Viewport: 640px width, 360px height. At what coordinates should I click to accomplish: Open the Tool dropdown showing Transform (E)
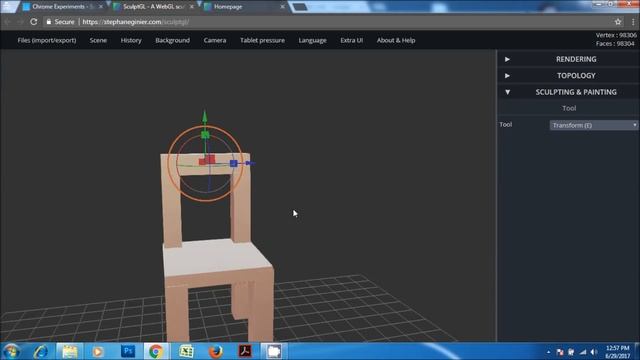coord(593,125)
